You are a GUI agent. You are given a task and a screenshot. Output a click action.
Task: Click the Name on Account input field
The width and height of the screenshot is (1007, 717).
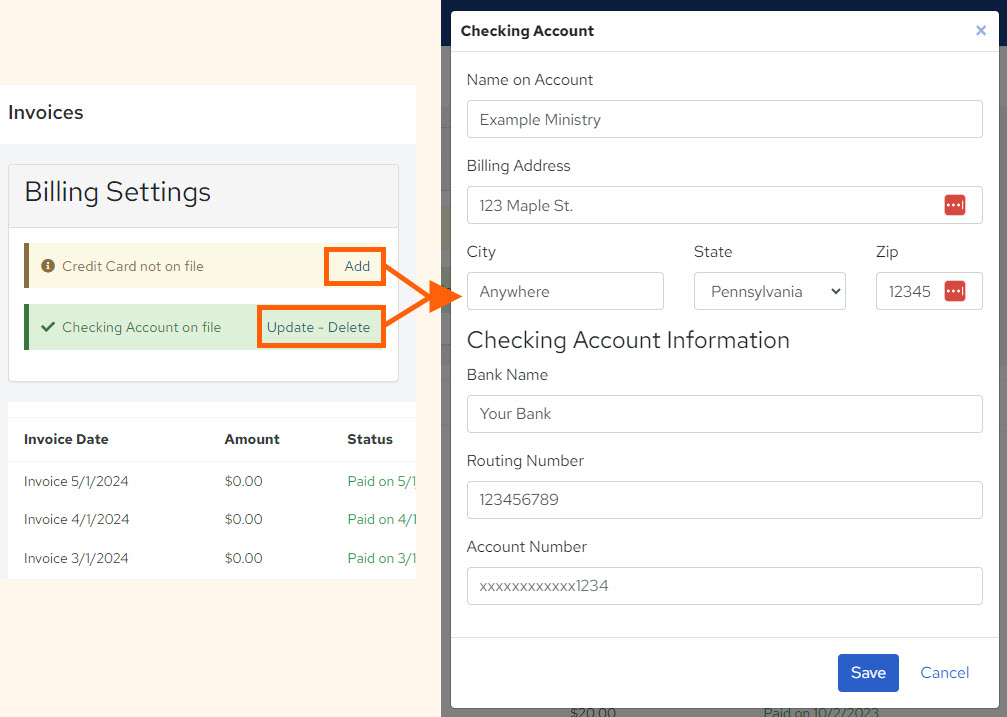click(724, 119)
